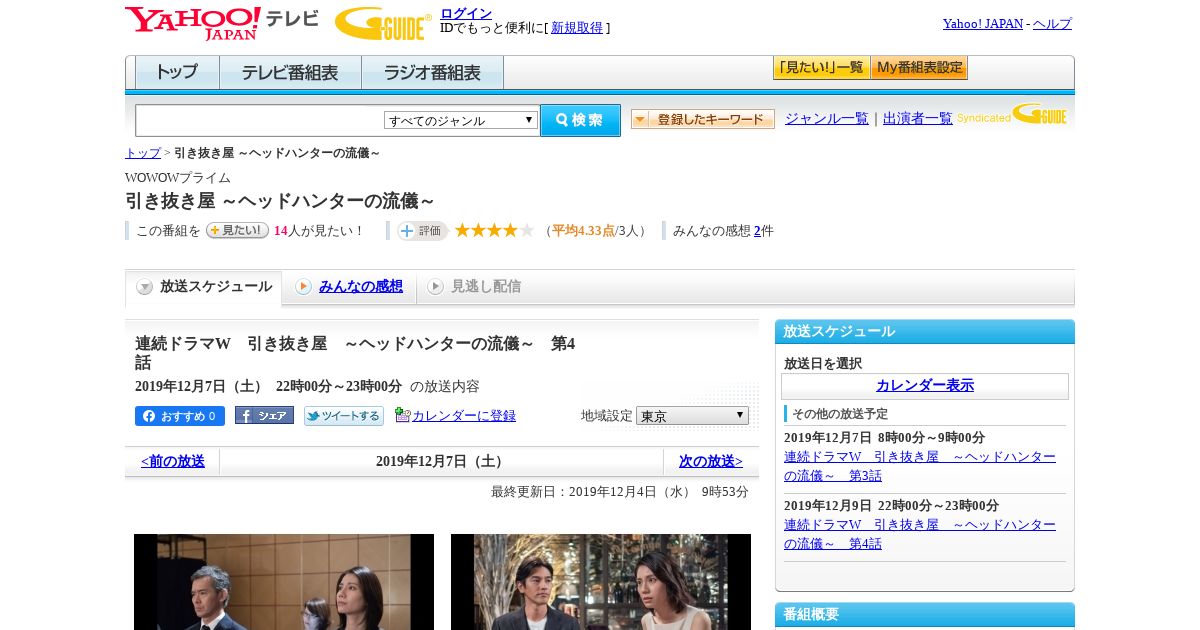1200x630 pixels.
Task: Open the「見たい!」一覧 button
Action: 821,68
